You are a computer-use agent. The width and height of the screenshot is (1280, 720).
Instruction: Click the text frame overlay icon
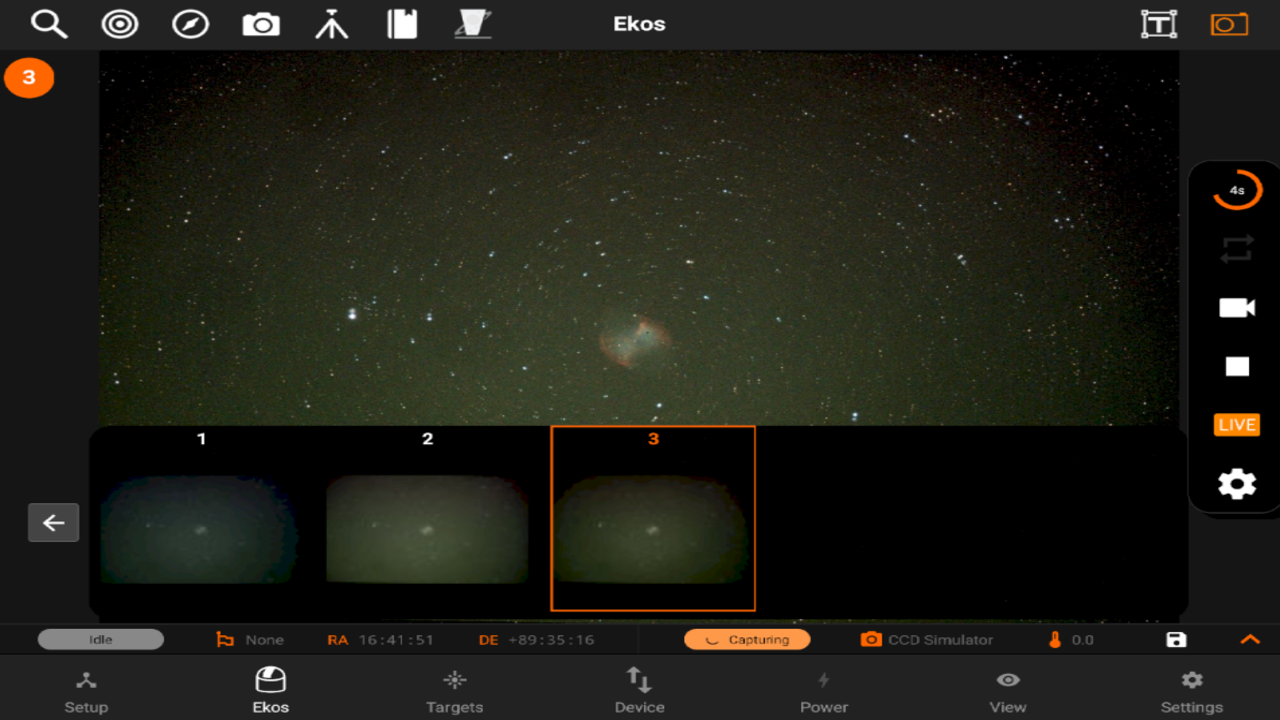tap(1159, 24)
